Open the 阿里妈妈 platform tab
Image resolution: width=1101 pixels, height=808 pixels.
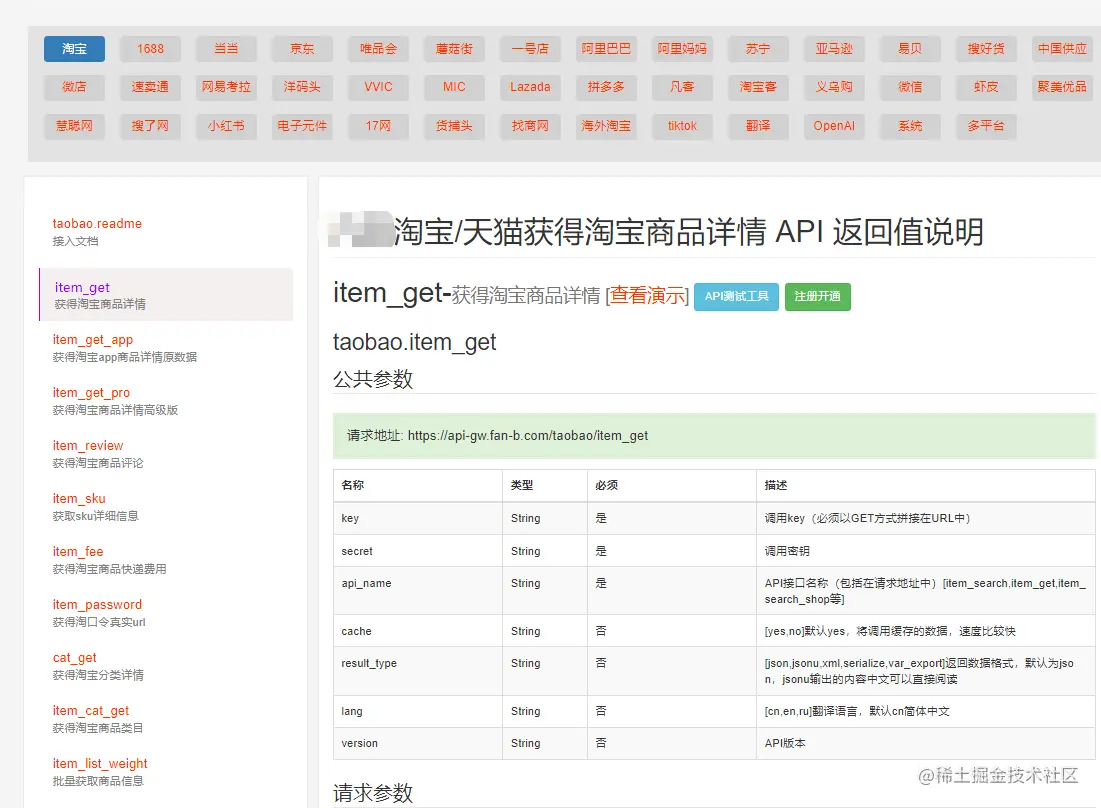(x=682, y=48)
